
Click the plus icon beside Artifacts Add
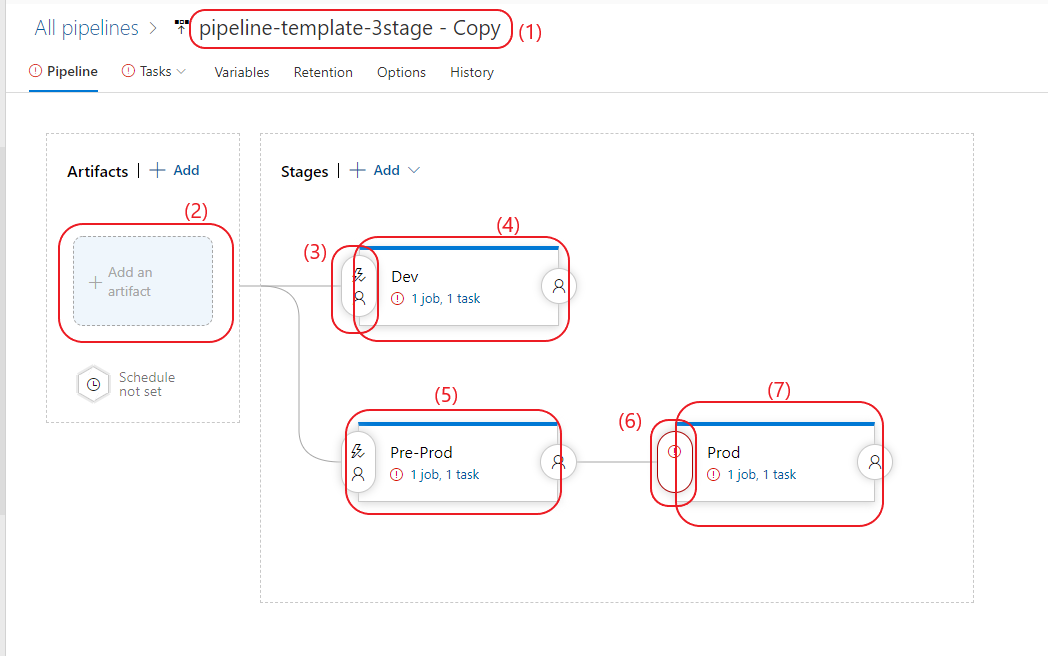coord(157,171)
